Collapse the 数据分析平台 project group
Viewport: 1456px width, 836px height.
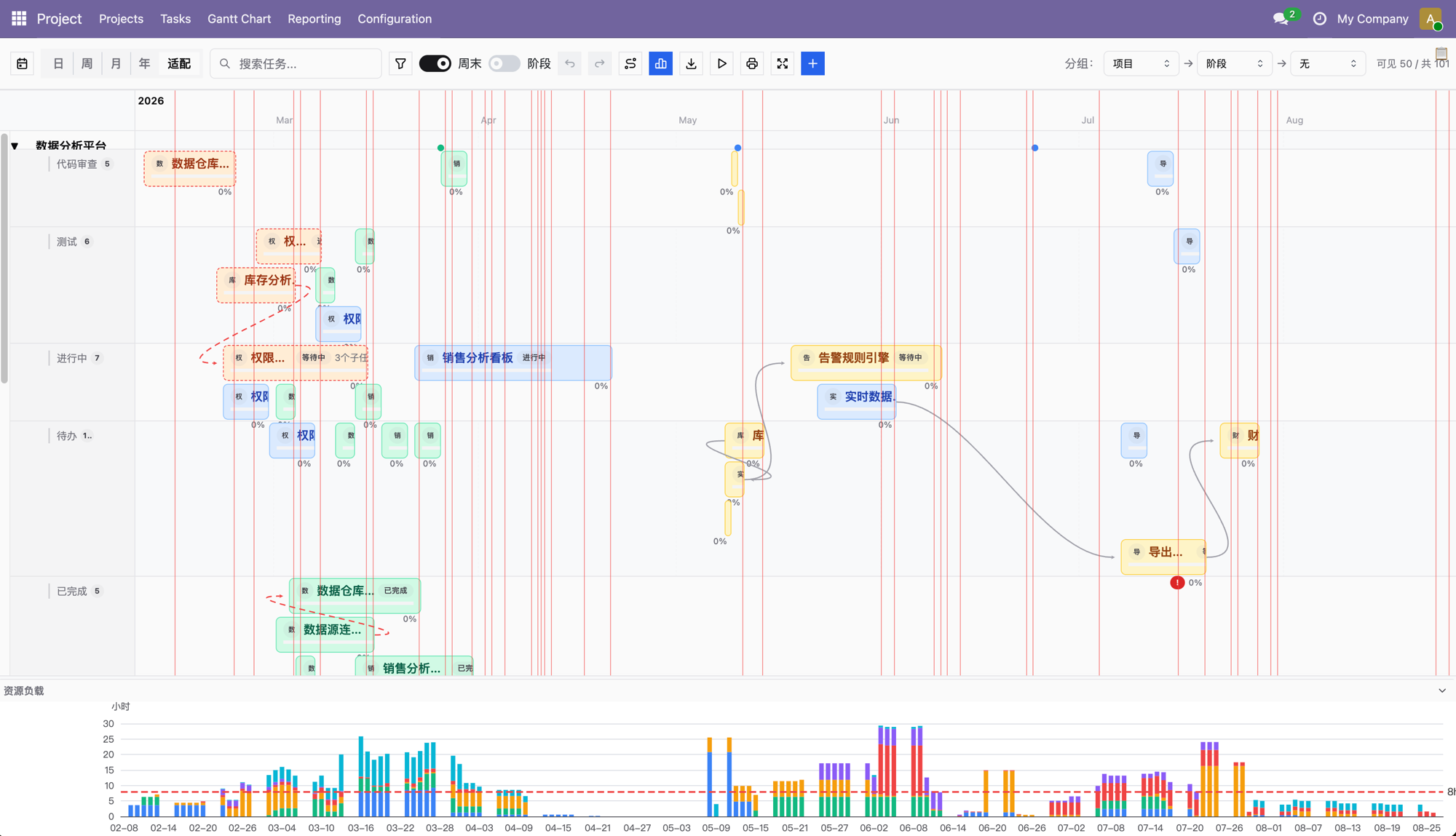click(15, 146)
